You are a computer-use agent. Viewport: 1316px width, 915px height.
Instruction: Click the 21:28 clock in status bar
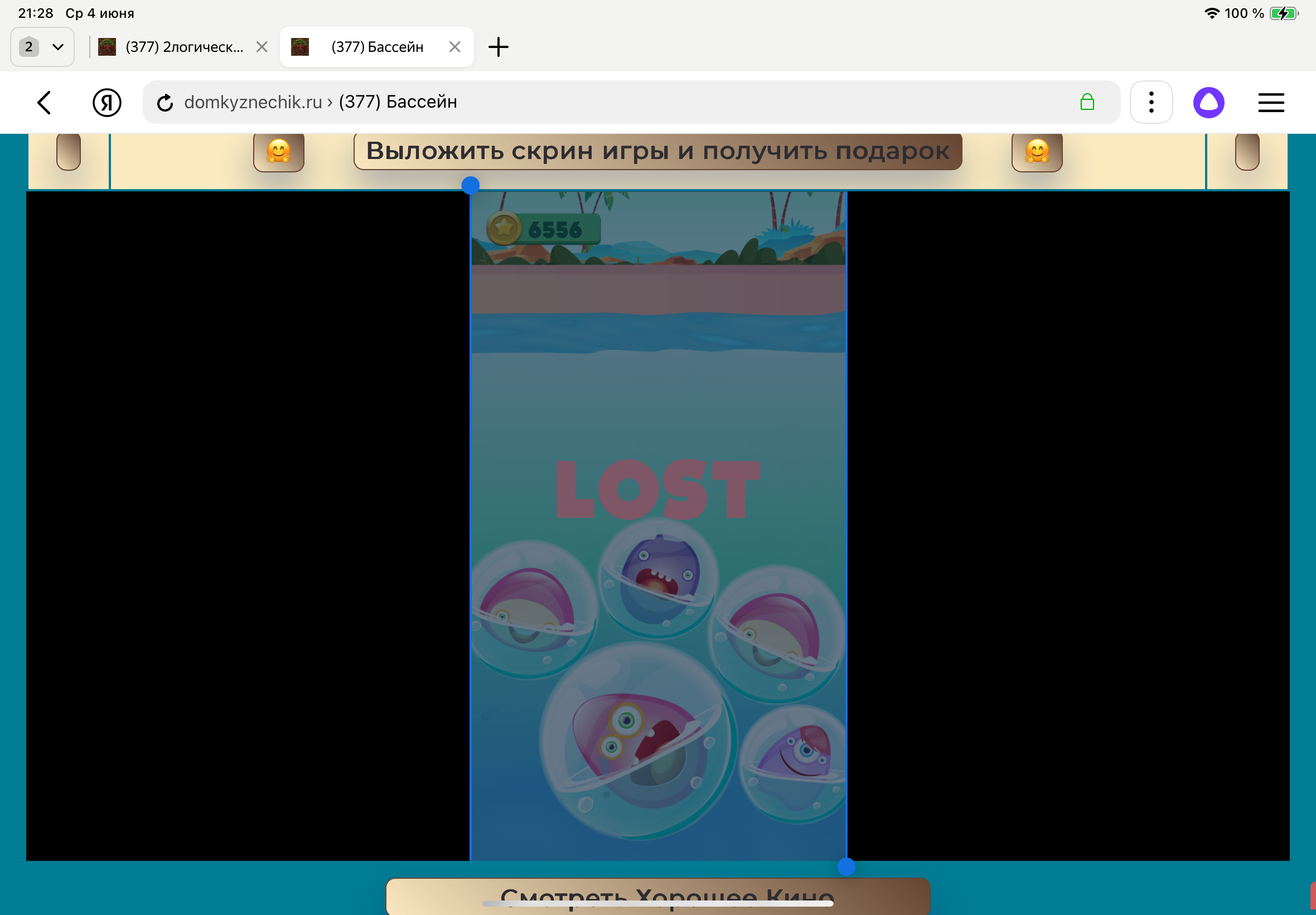[36, 13]
